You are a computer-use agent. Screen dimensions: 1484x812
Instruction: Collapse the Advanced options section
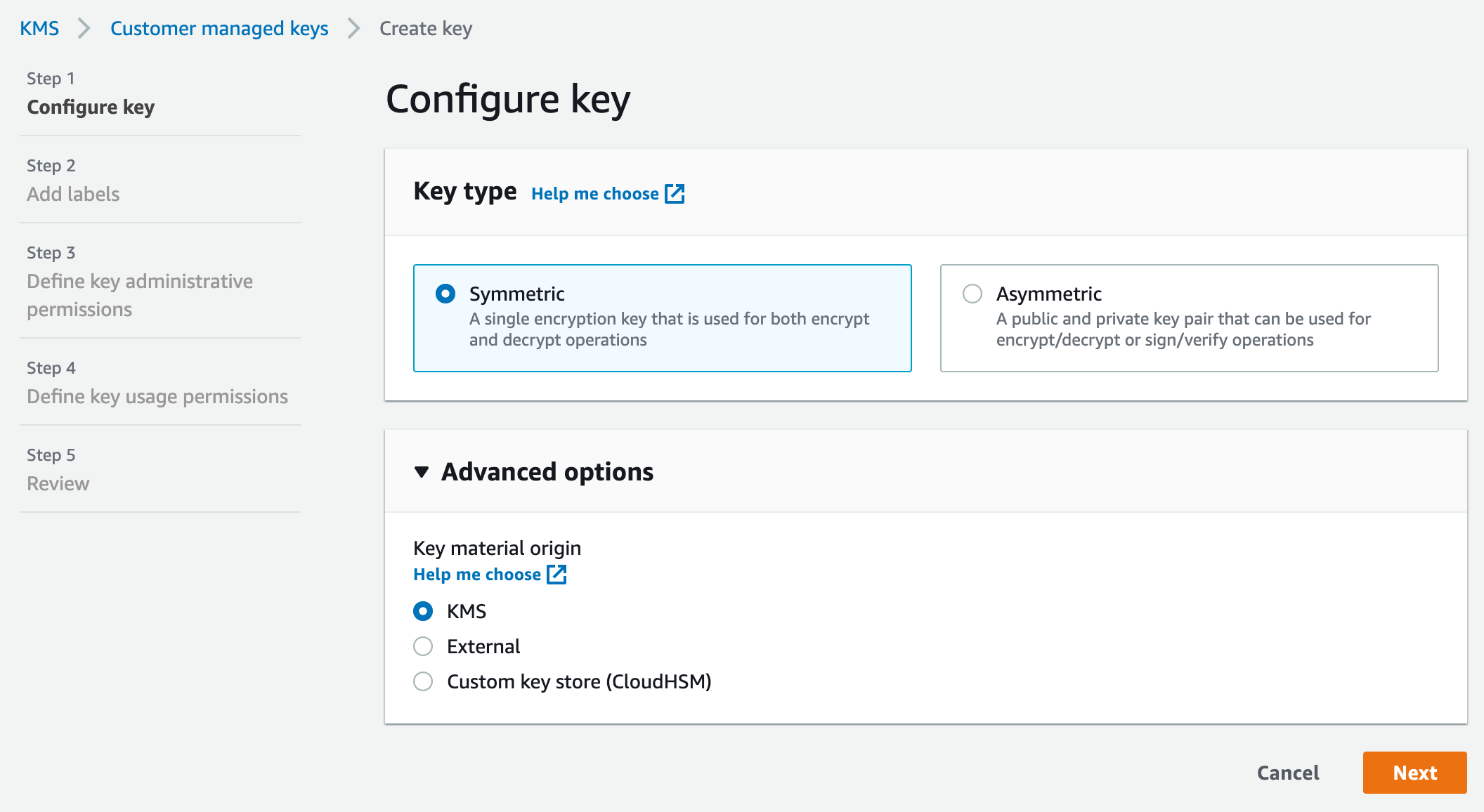coord(546,472)
